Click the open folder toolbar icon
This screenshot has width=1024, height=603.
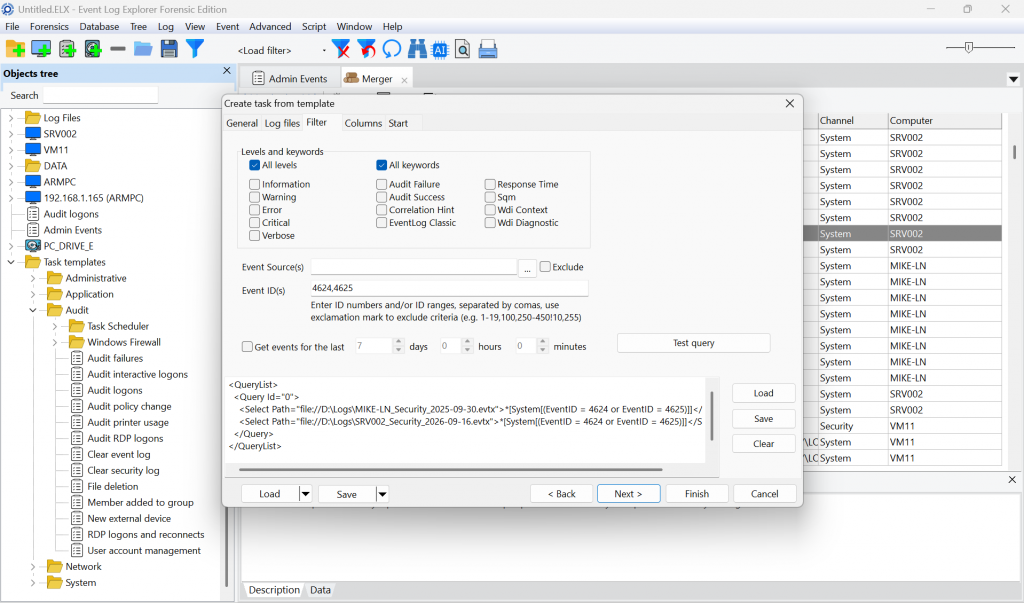tap(143, 49)
